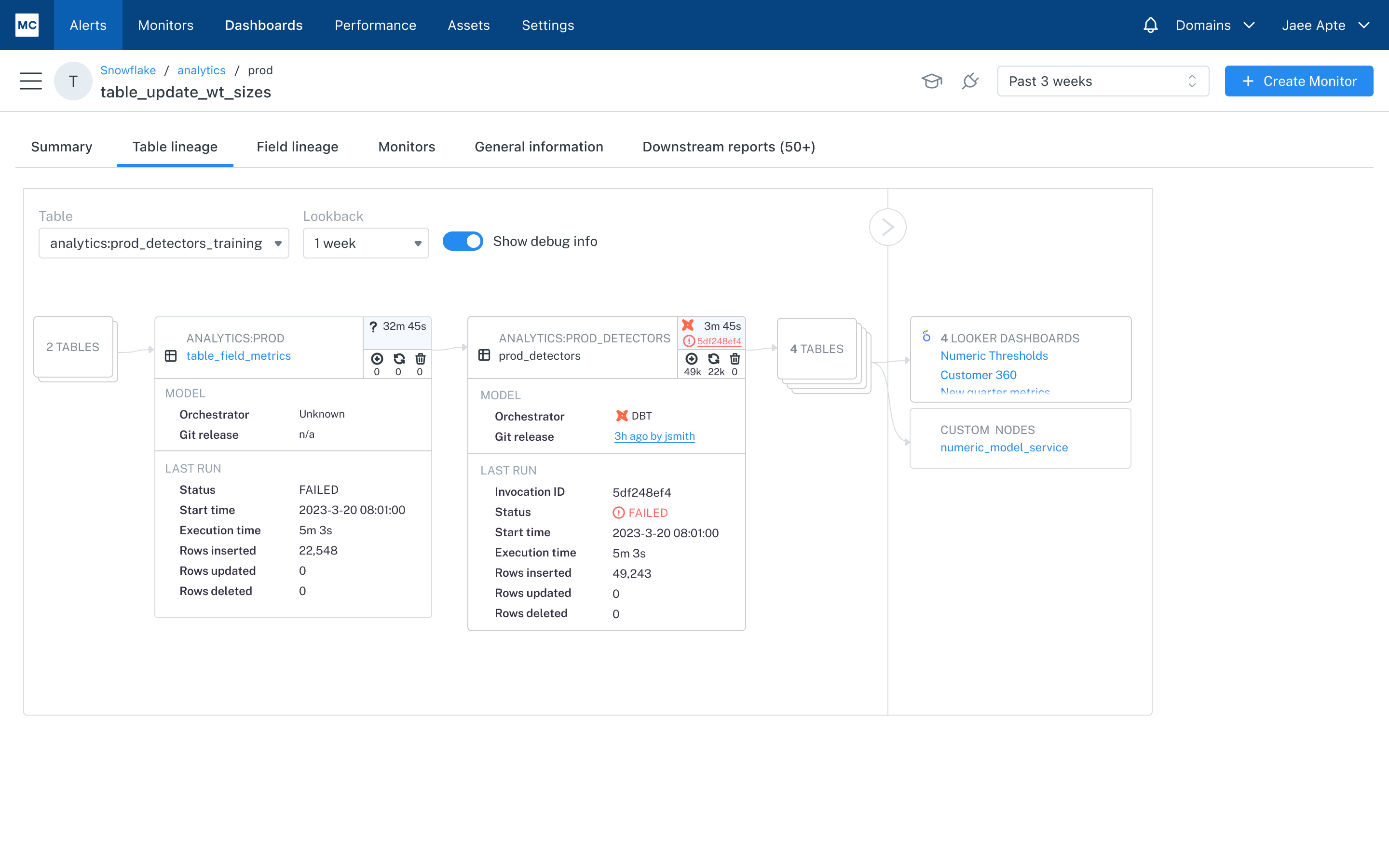Expand the Jaee Apte user menu
Screen dimensions: 1389x868
1326,25
